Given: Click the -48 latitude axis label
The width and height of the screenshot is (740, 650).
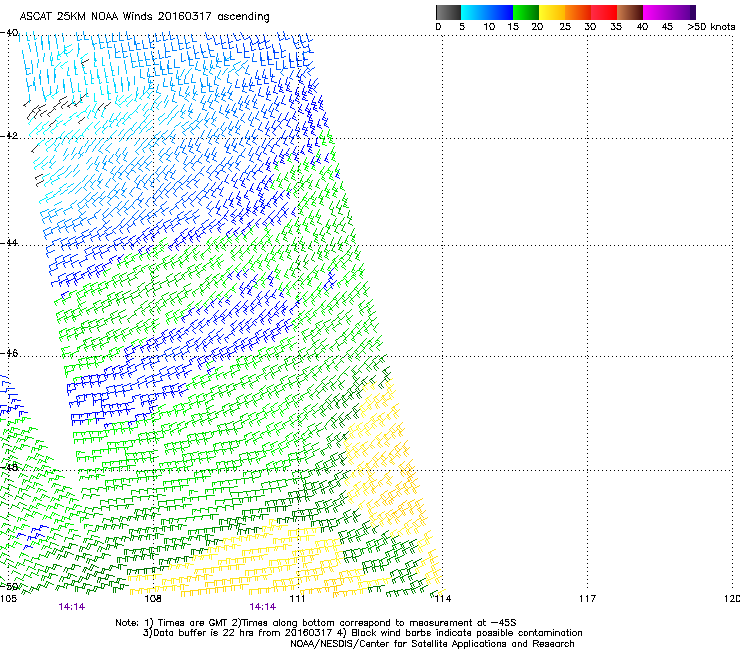Looking at the screenshot, I should [9, 467].
